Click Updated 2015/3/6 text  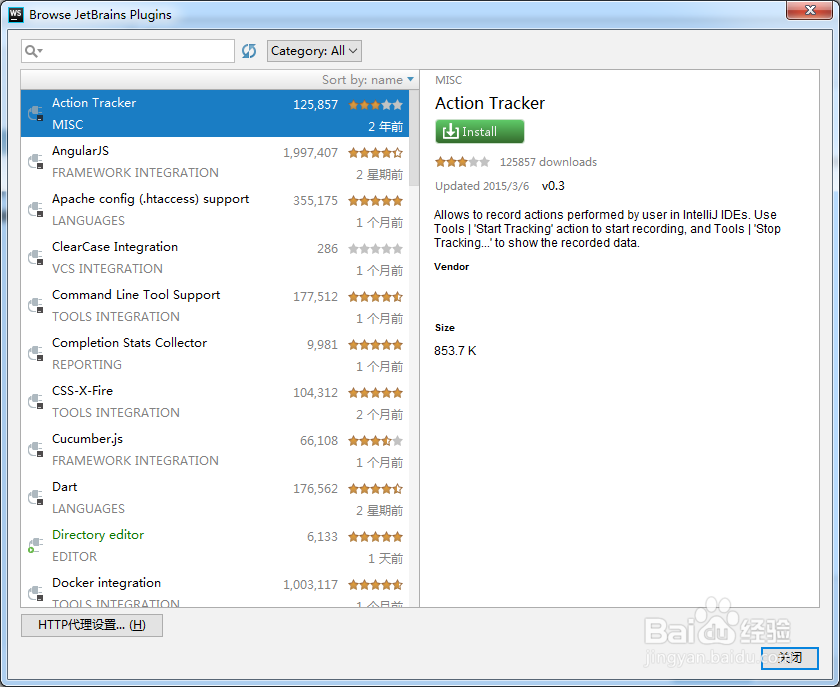pyautogui.click(x=482, y=186)
